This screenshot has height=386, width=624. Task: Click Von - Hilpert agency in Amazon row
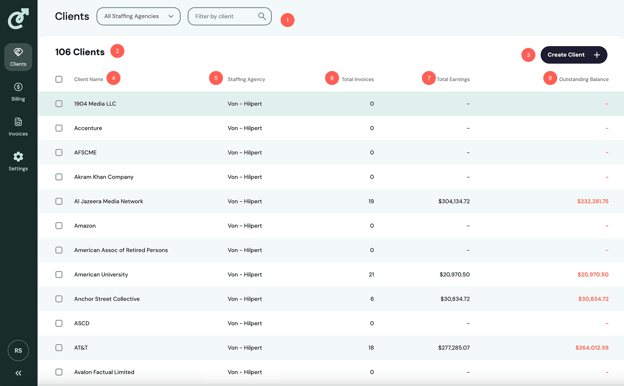pos(245,226)
